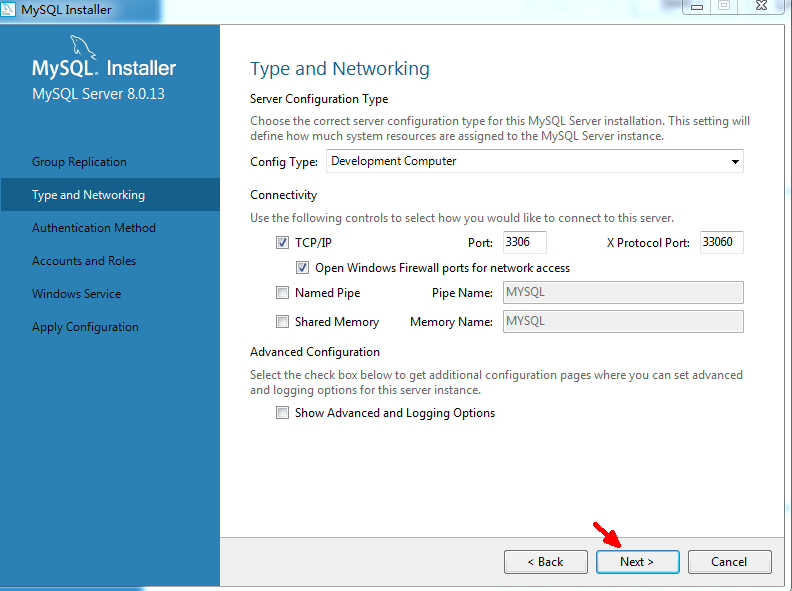
Task: Click the Server Configuration Type label
Action: 319,99
